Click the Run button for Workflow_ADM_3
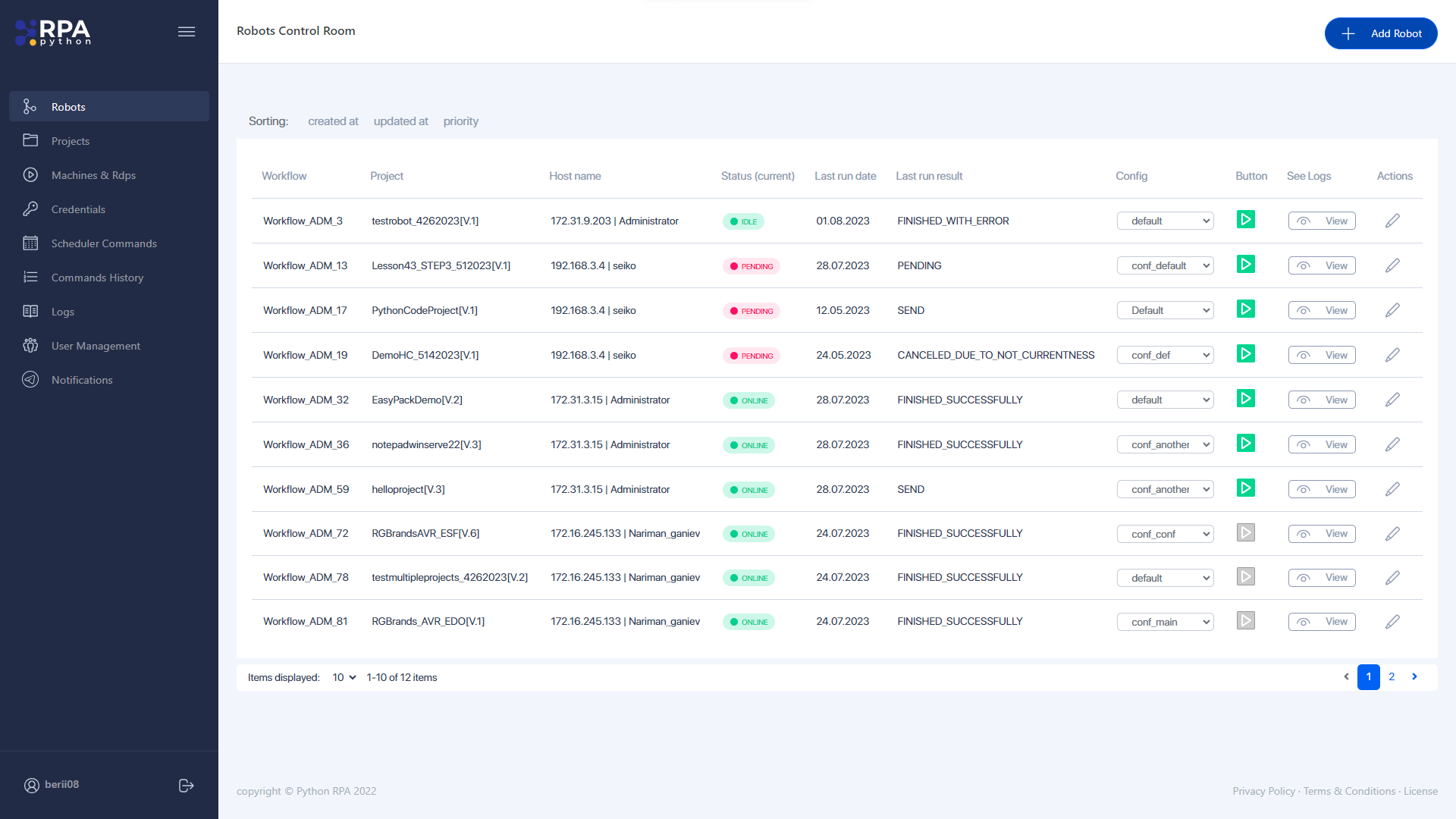Screen dimensions: 1456x819 click(1246, 220)
